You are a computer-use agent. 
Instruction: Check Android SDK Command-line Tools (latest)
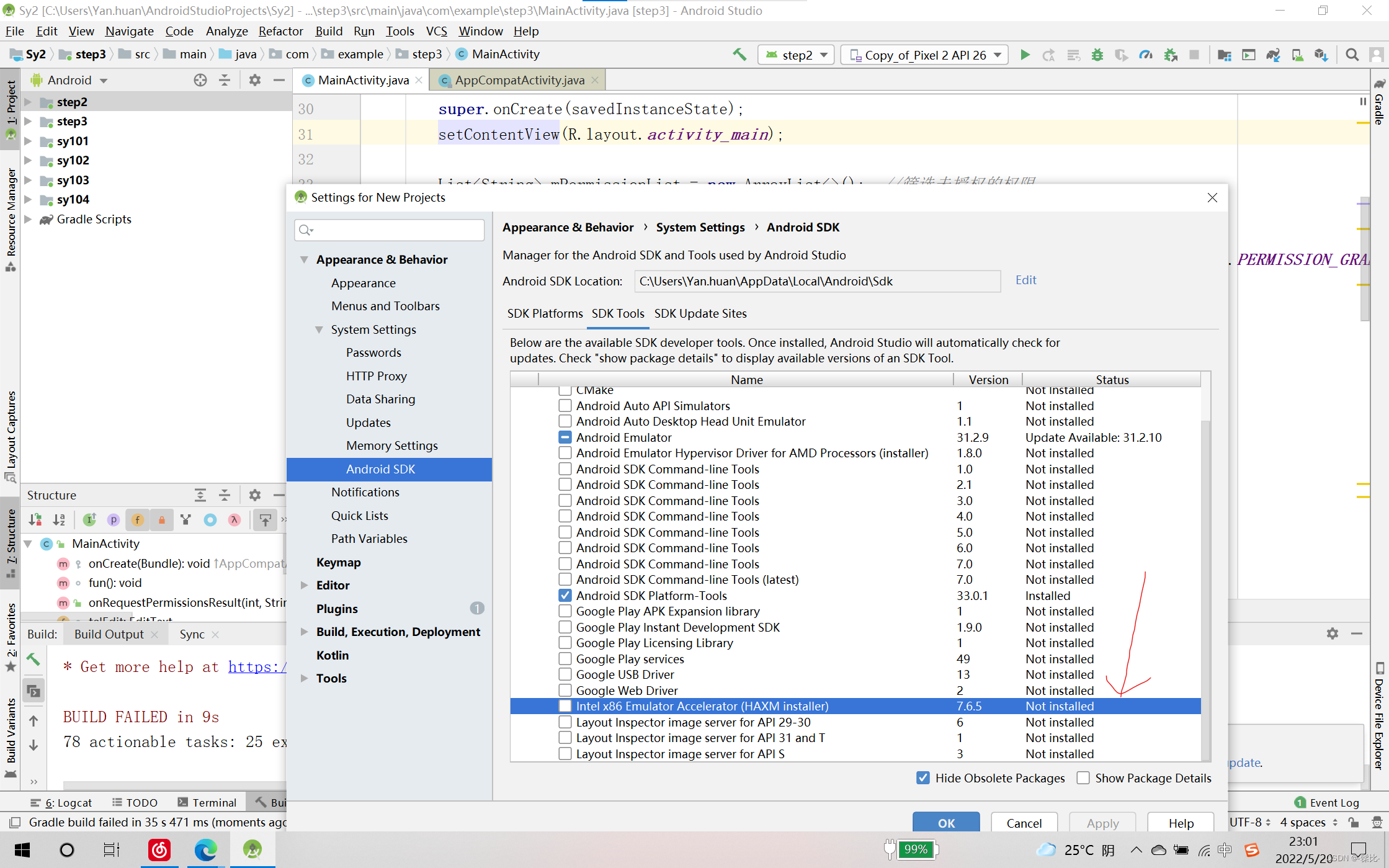(565, 579)
